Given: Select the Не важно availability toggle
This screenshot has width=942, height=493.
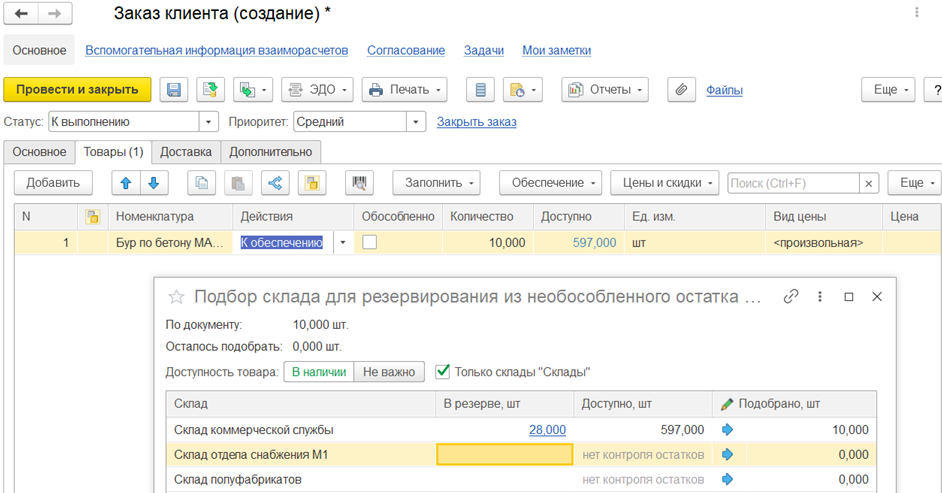Looking at the screenshot, I should click(x=389, y=372).
